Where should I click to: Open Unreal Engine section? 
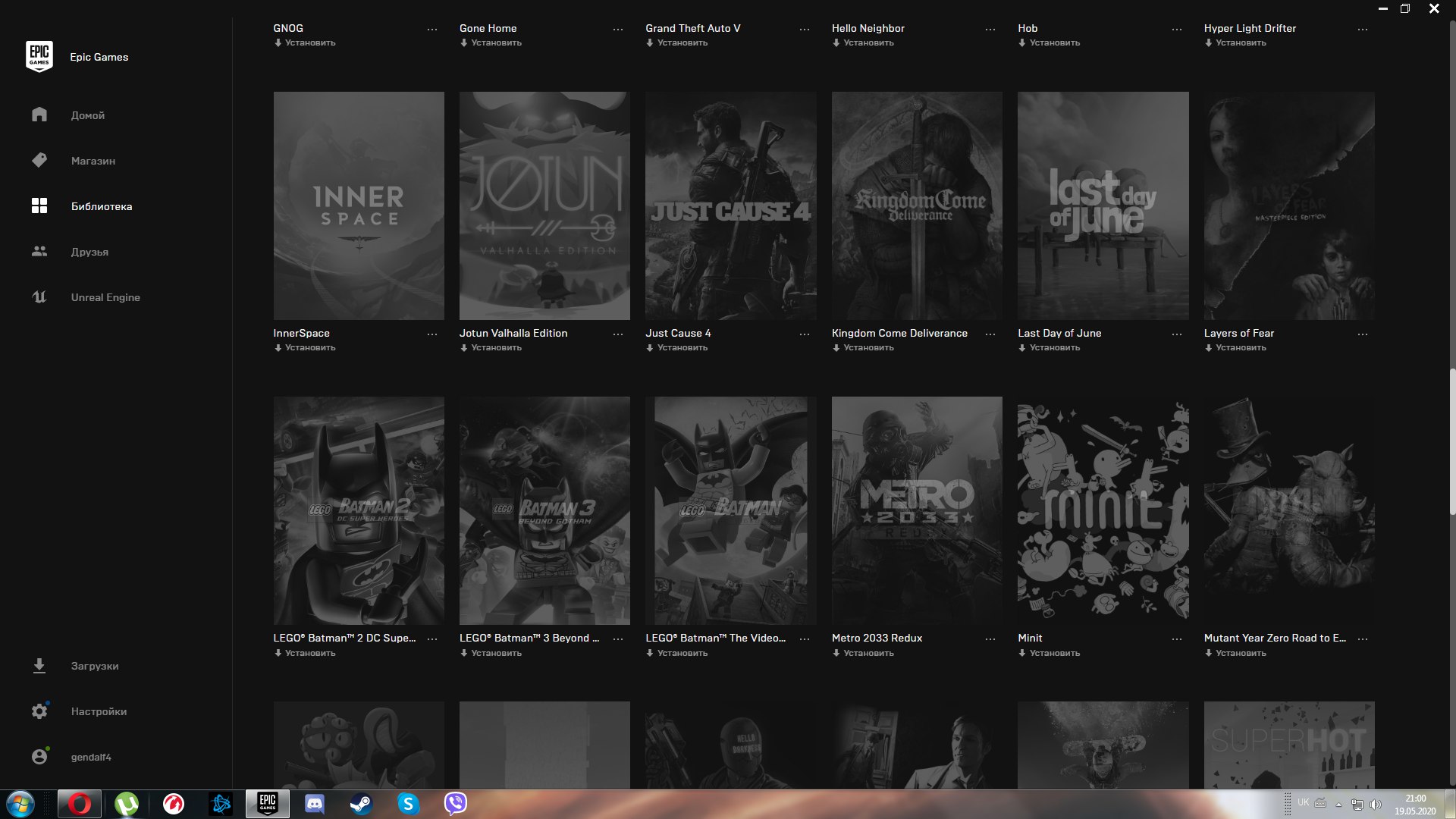(x=105, y=297)
